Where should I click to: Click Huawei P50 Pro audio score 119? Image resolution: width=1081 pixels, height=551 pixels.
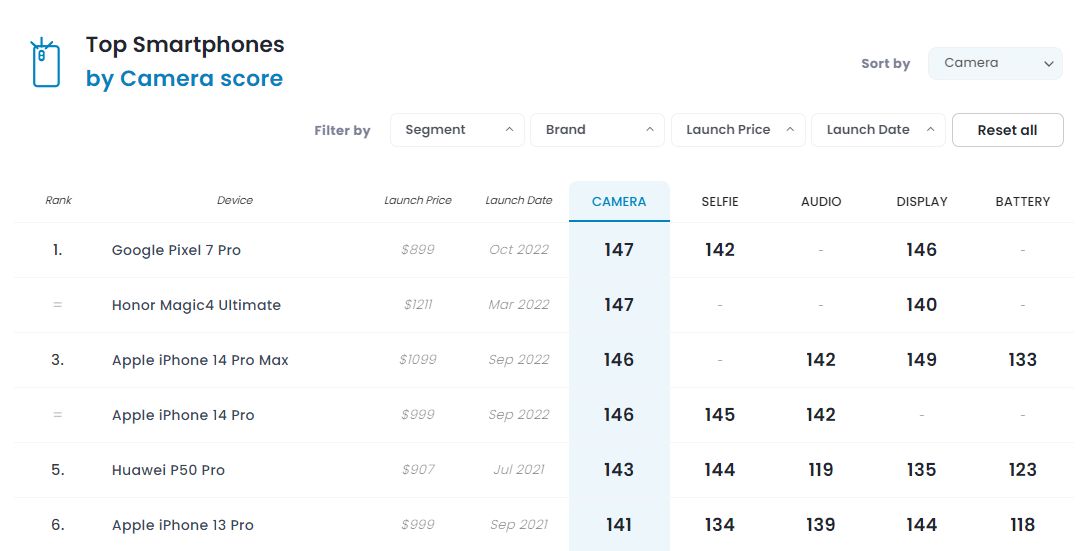[x=821, y=470]
